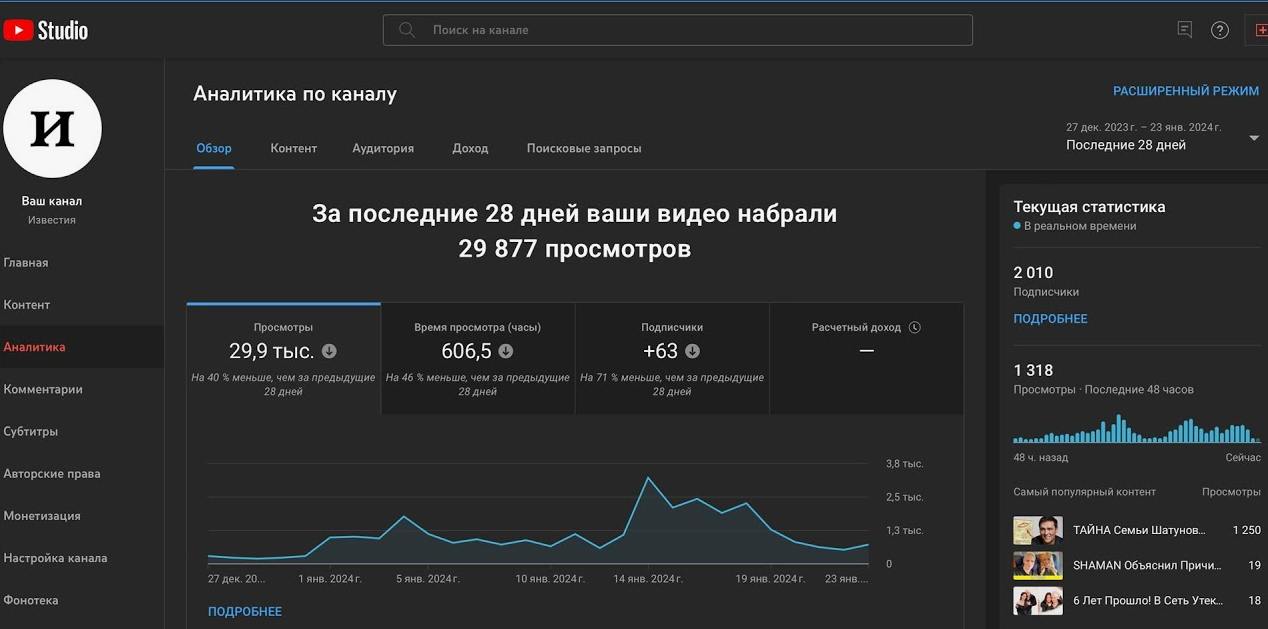Switch to the Аудитория tab
The width and height of the screenshot is (1268, 629).
tap(383, 148)
